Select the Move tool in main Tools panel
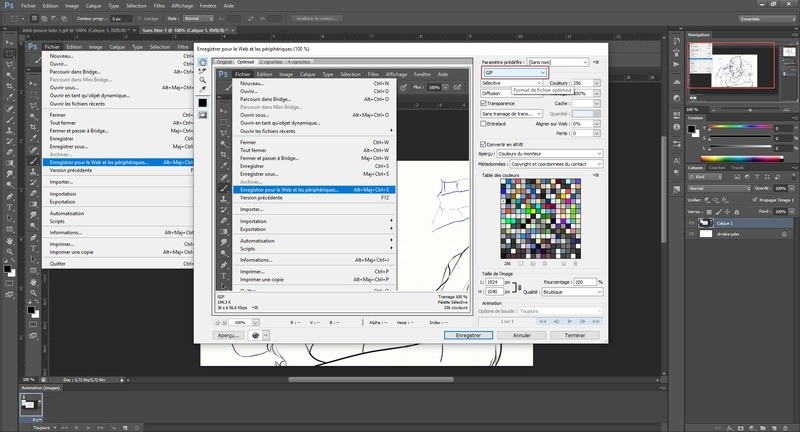 [x=9, y=43]
